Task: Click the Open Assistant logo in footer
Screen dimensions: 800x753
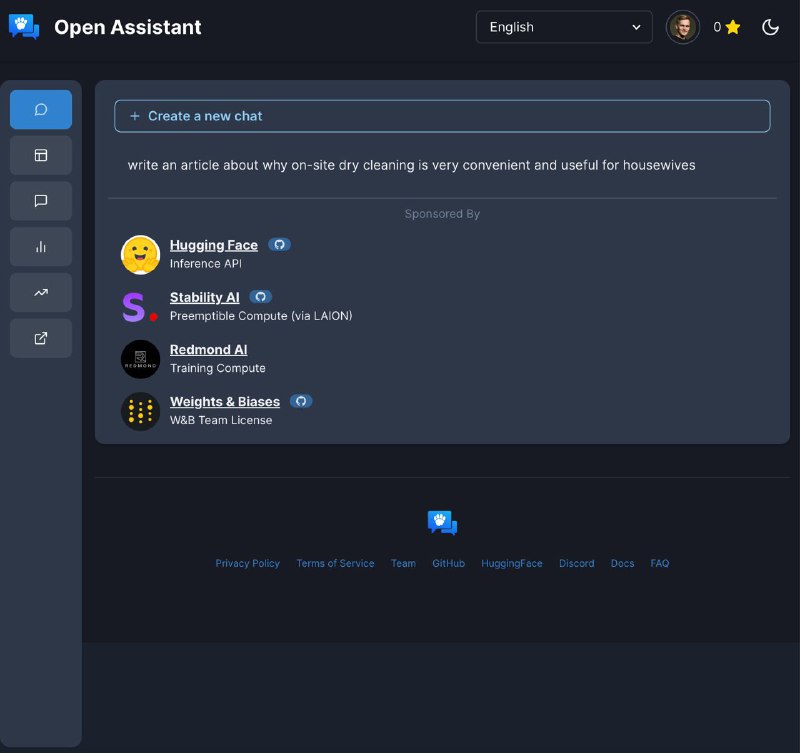Action: 442,522
